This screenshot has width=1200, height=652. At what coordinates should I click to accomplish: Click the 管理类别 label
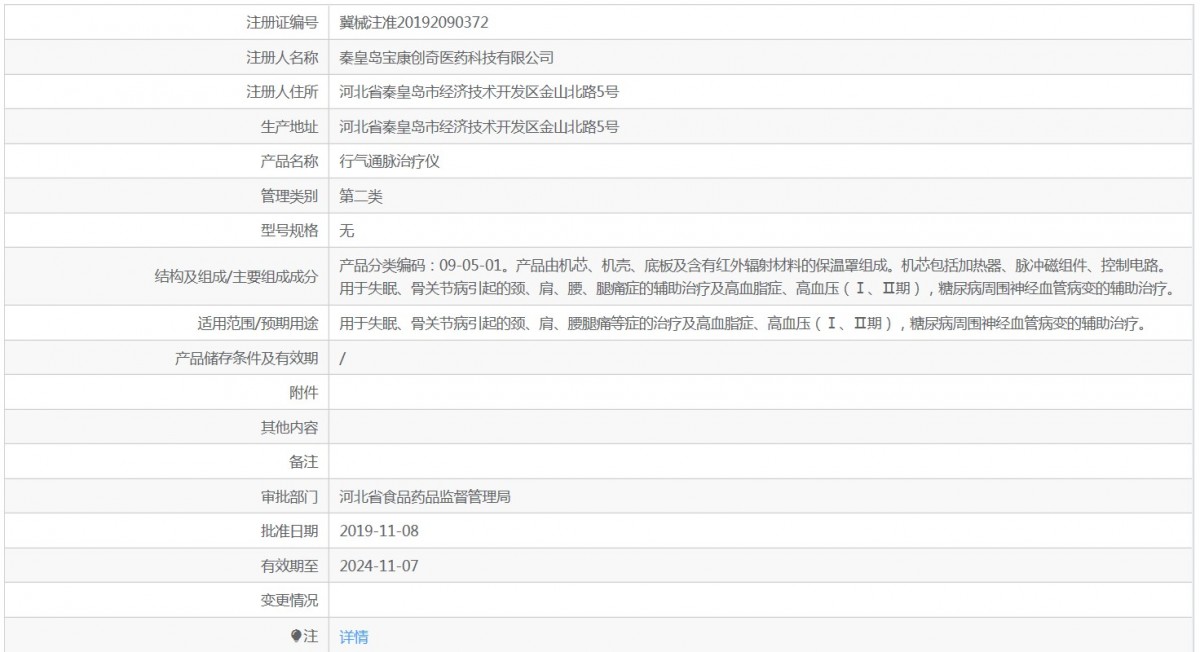click(x=289, y=197)
